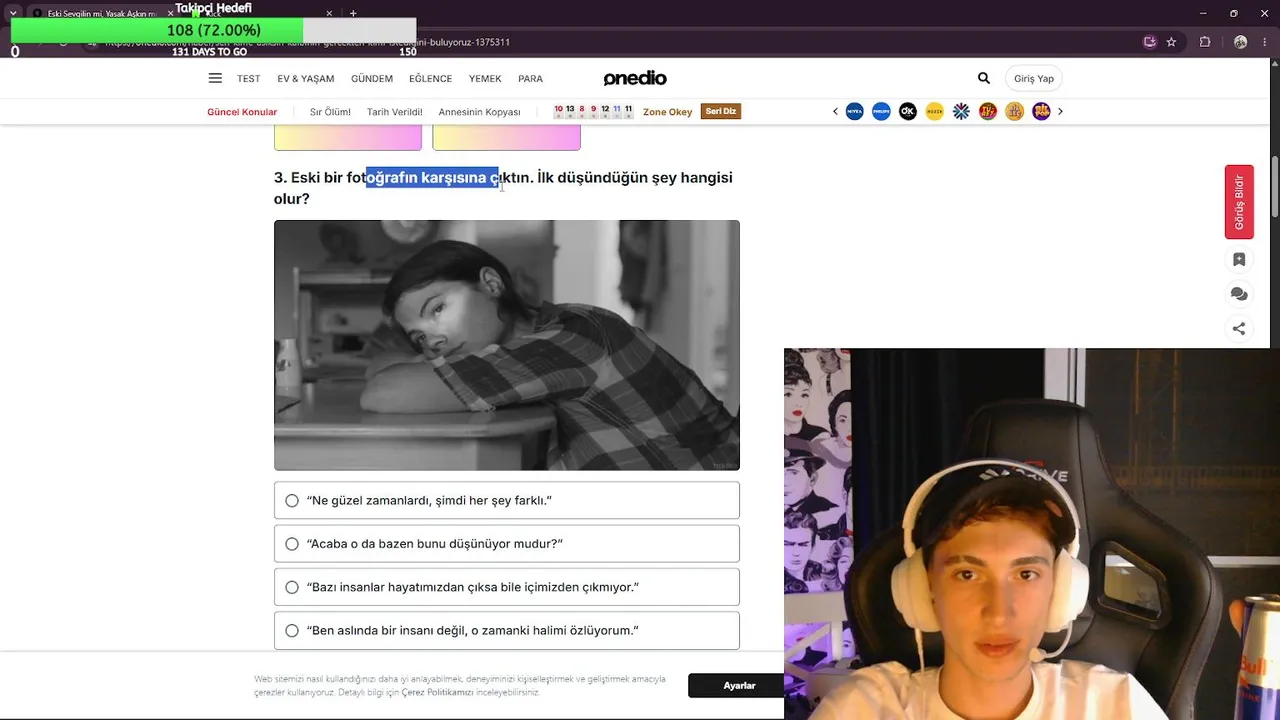Open the browser extensions puzzle icon
Viewport: 1280px width, 720px height.
point(1205,42)
